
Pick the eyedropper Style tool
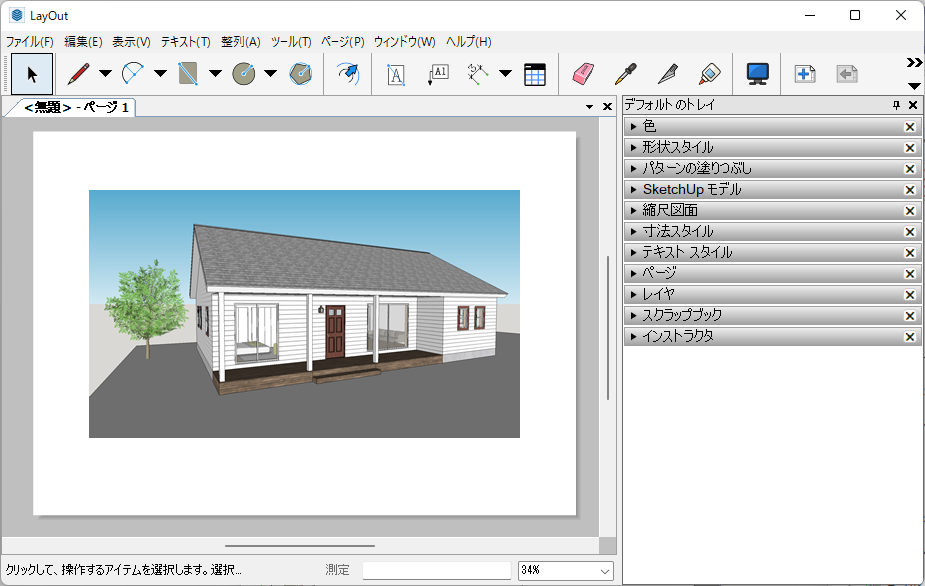coord(625,74)
